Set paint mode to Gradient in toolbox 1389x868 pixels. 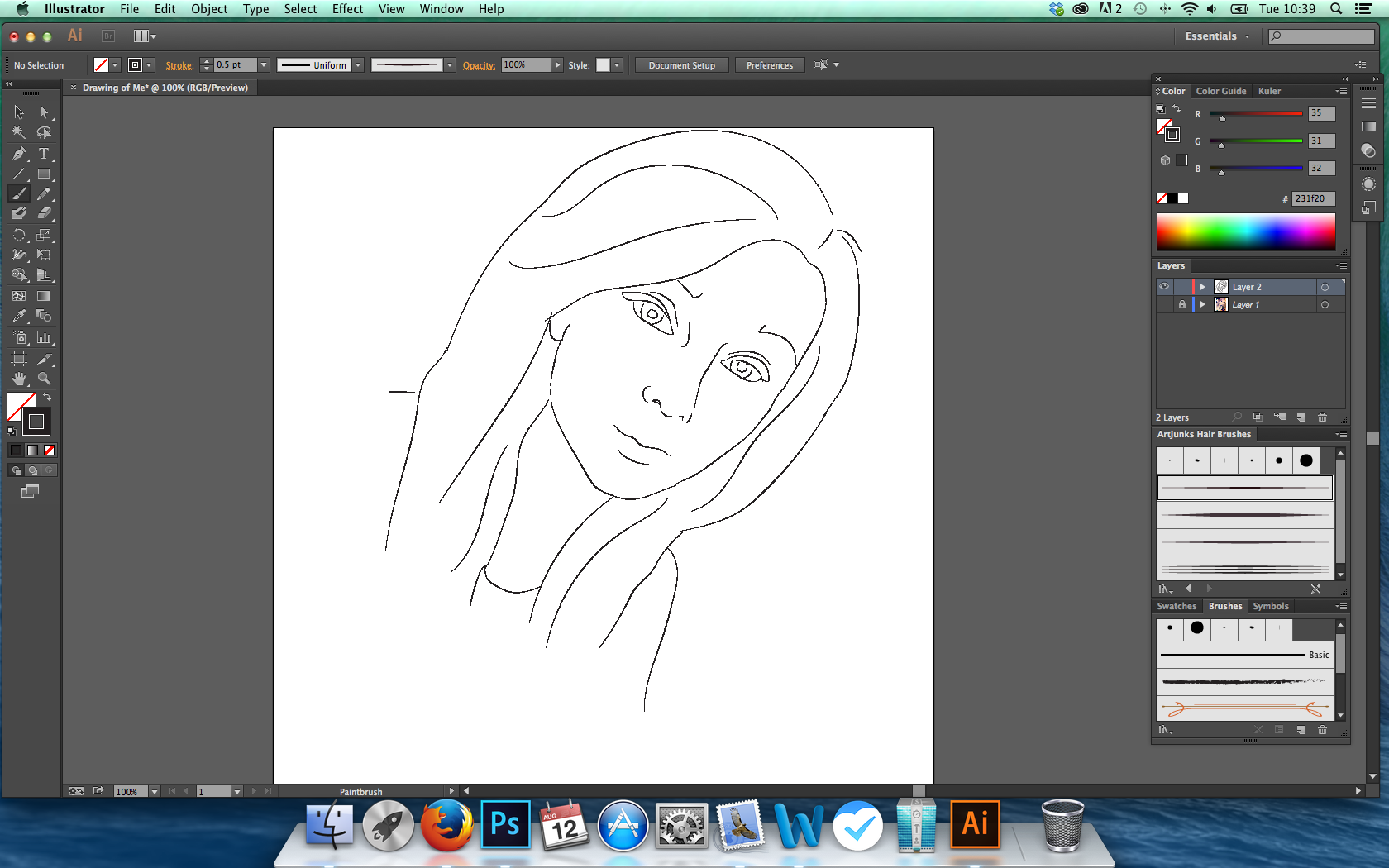click(32, 450)
